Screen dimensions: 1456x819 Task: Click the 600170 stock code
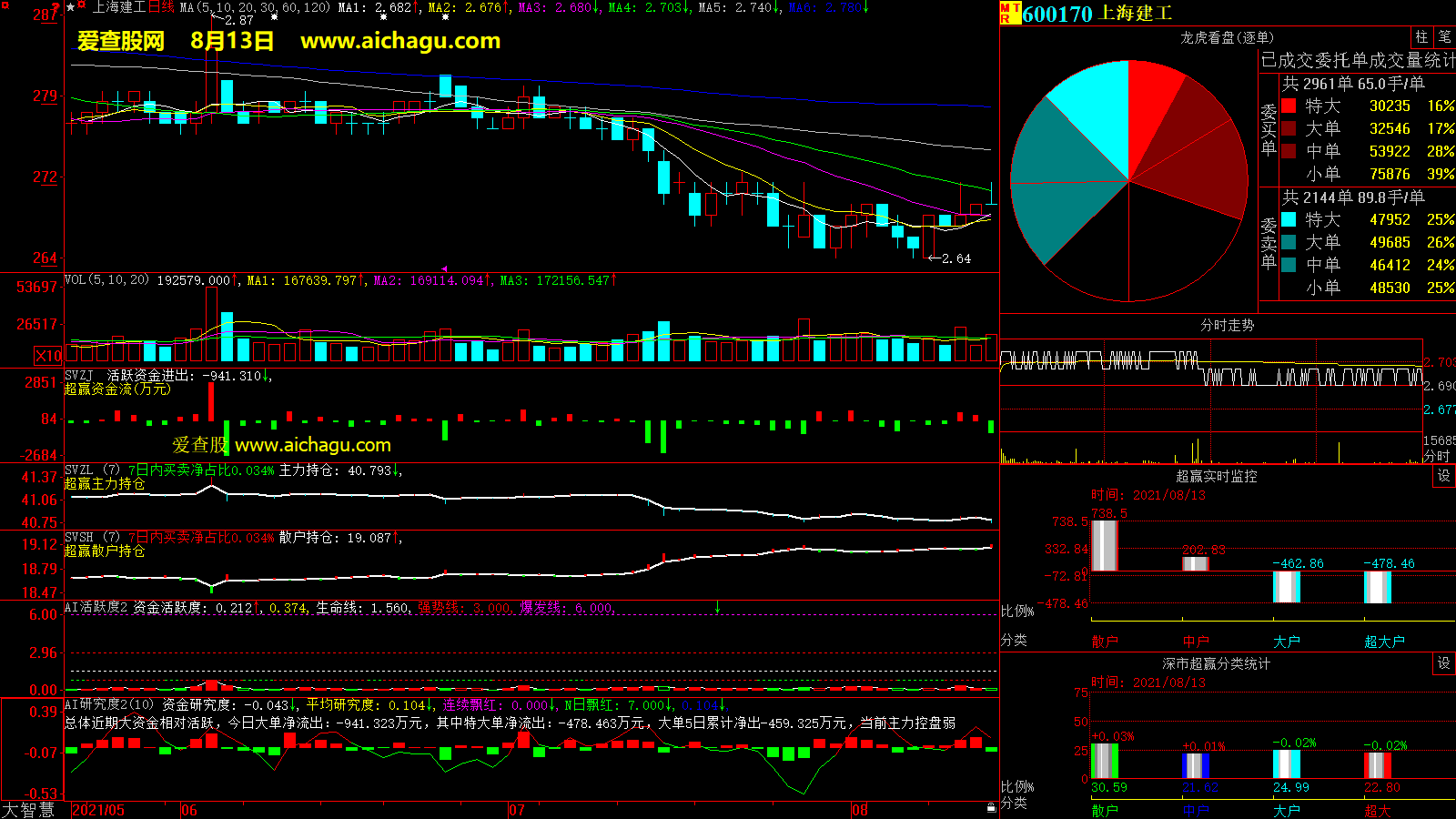(x=1057, y=14)
